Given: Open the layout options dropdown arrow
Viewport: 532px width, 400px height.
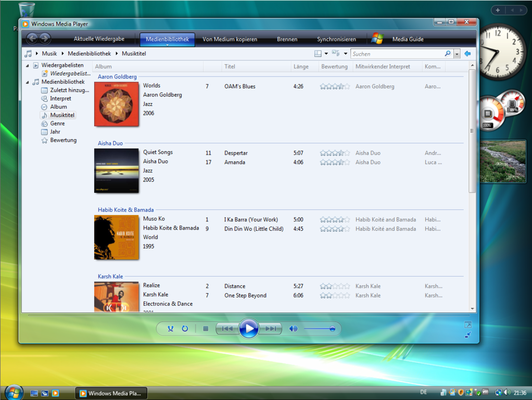Looking at the screenshot, I should tap(326, 54).
